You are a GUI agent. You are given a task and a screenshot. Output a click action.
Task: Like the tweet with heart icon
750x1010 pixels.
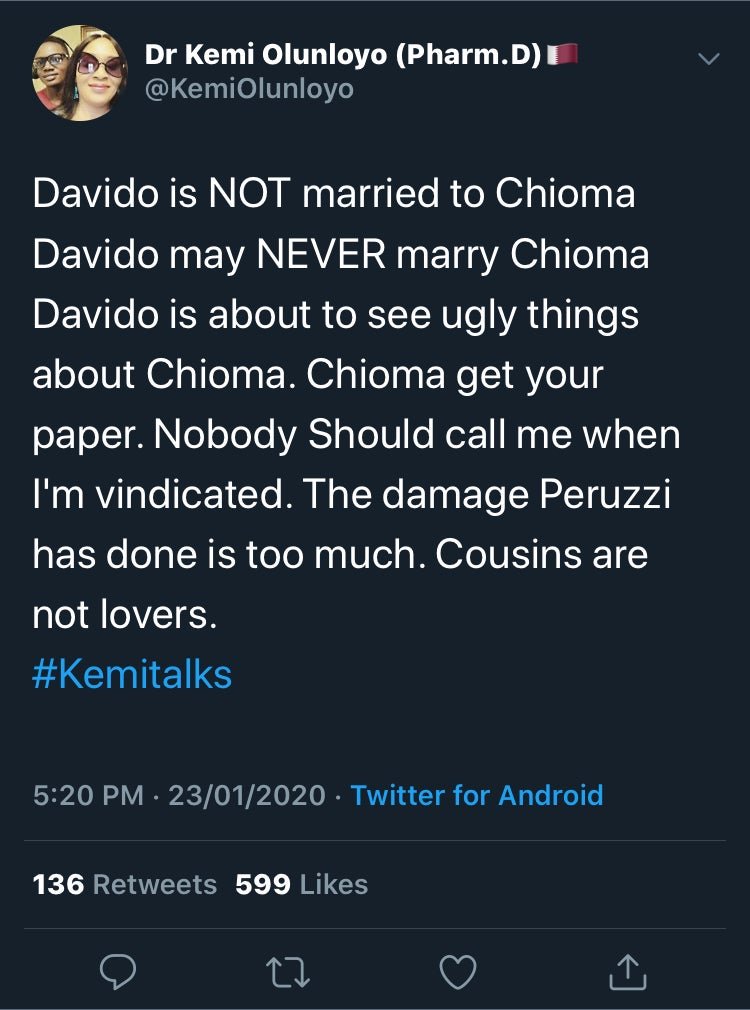(460, 971)
